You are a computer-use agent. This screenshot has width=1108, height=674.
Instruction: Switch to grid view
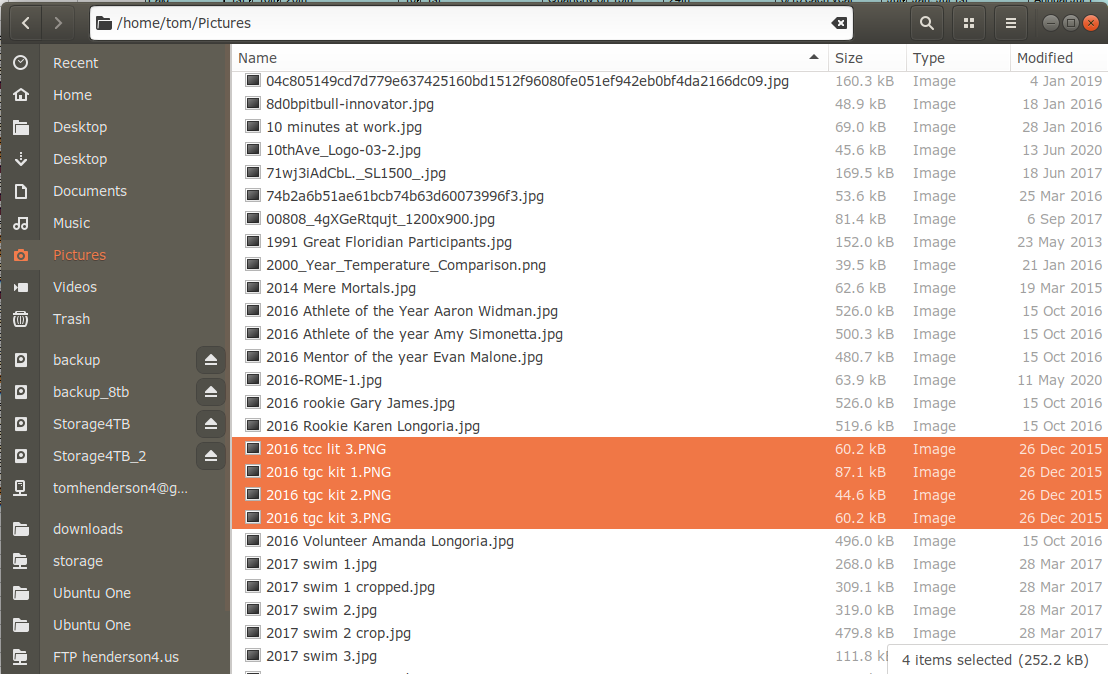(968, 22)
